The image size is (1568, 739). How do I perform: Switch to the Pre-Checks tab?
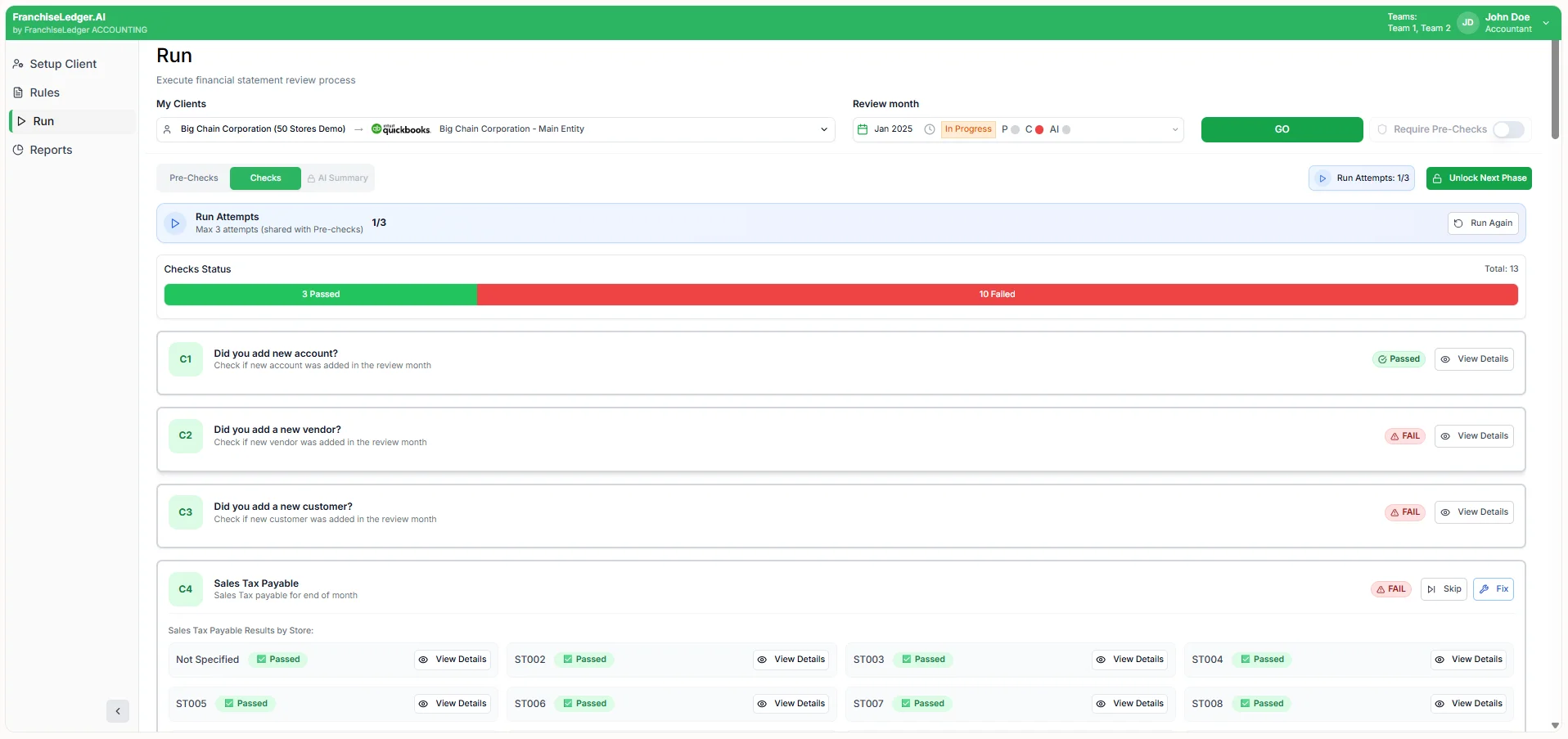pyautogui.click(x=193, y=178)
